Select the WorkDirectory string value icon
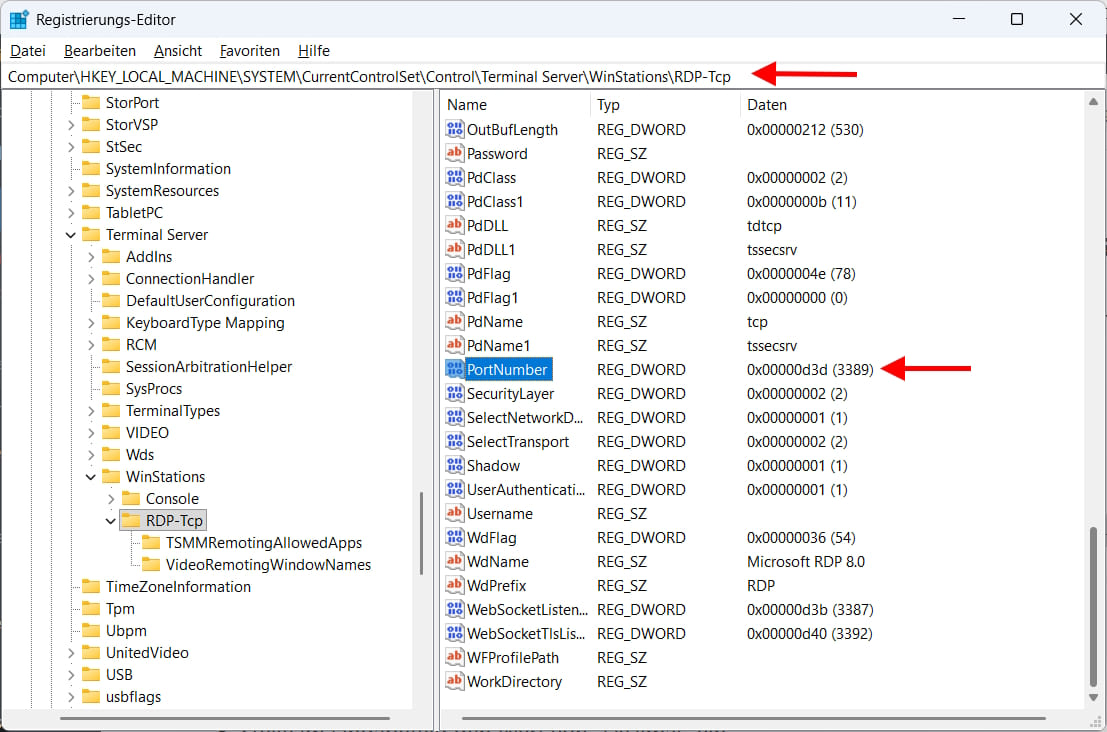Screen dimensions: 1107x732 coord(455,681)
